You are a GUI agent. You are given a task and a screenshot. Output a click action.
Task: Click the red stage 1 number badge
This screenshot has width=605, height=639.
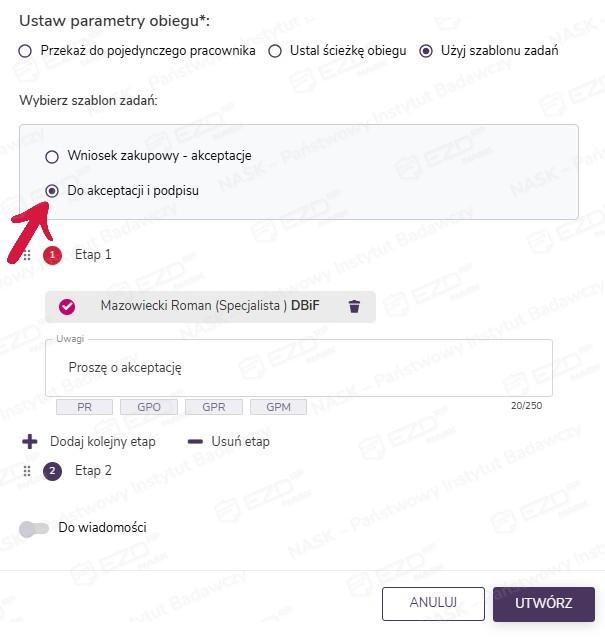[x=53, y=255]
